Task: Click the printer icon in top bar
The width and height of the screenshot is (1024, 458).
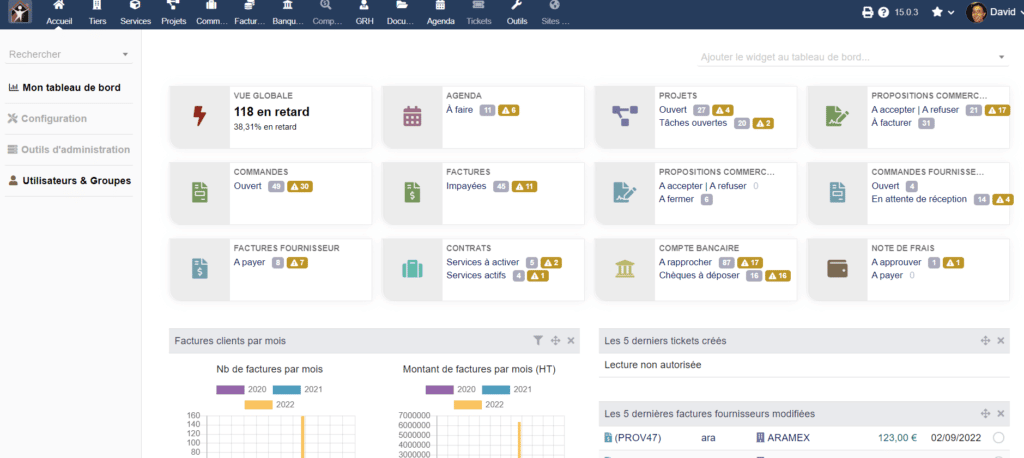Action: 868,12
